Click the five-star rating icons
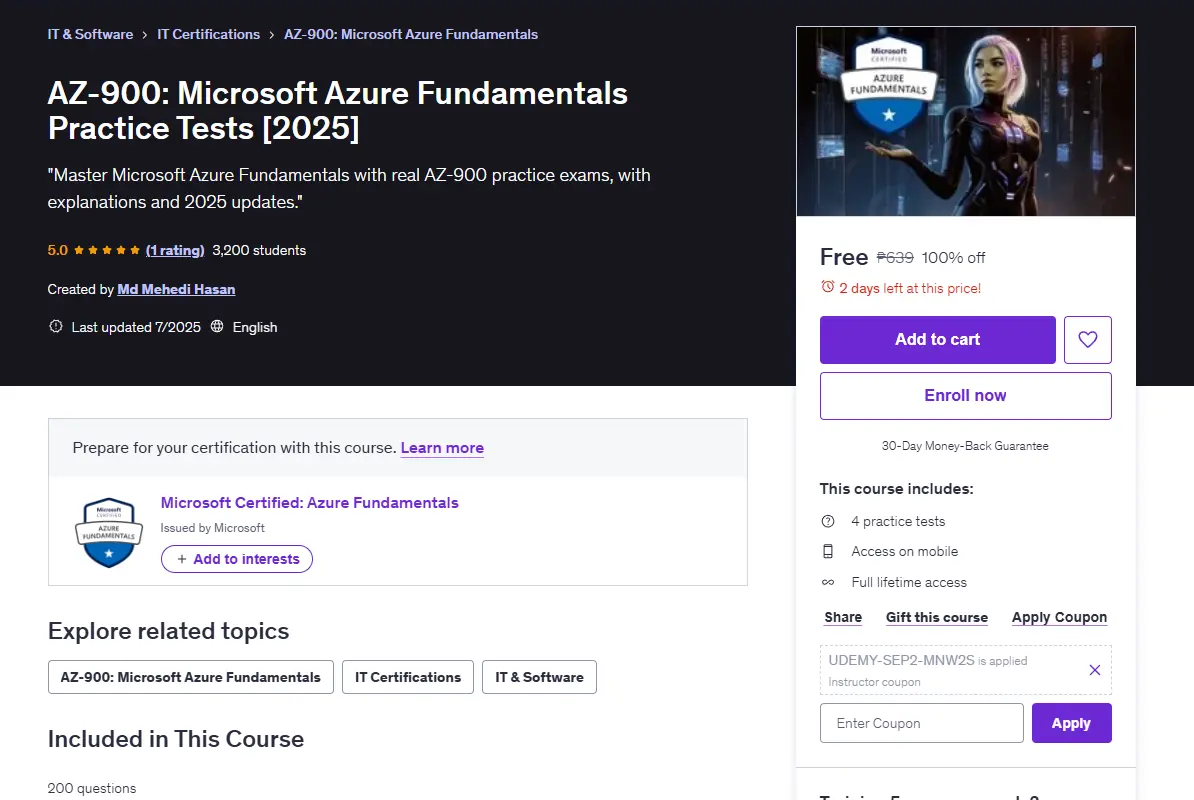 [107, 250]
